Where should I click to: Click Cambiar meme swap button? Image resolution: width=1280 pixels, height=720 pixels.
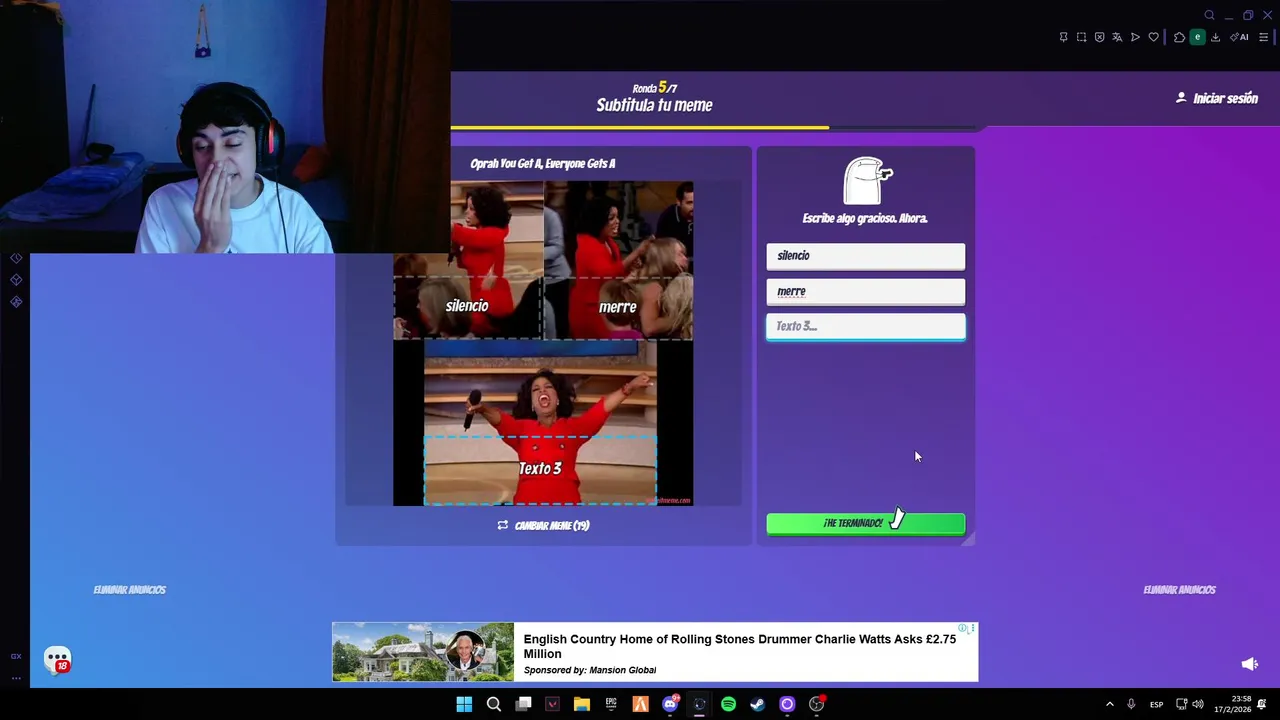coord(543,525)
